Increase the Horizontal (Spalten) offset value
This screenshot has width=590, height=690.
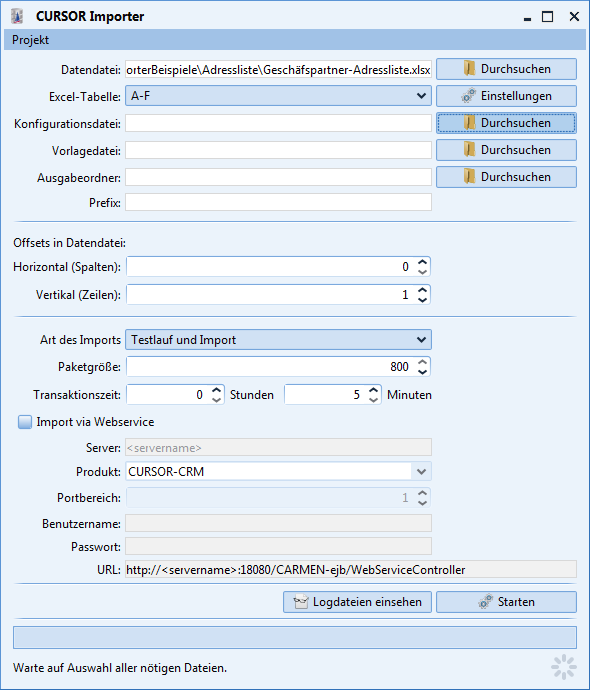point(422,262)
